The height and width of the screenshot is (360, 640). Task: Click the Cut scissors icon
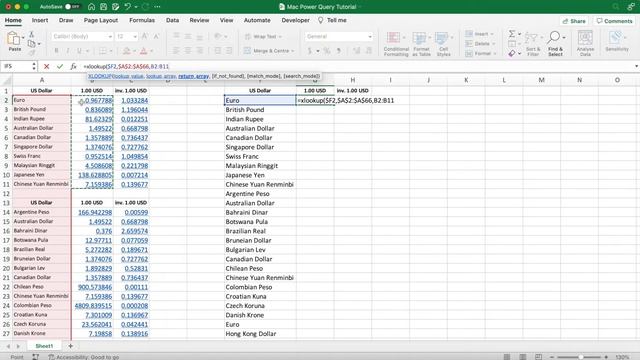tap(31, 34)
